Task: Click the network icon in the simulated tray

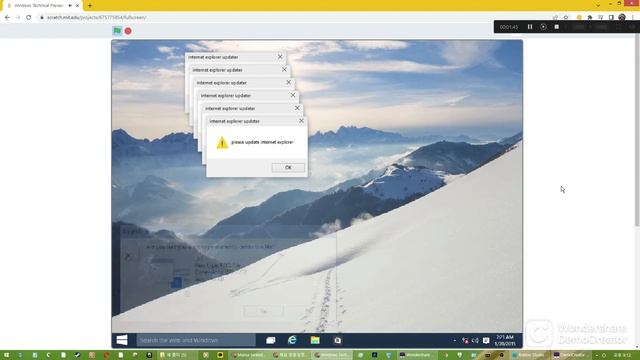Action: pos(465,340)
